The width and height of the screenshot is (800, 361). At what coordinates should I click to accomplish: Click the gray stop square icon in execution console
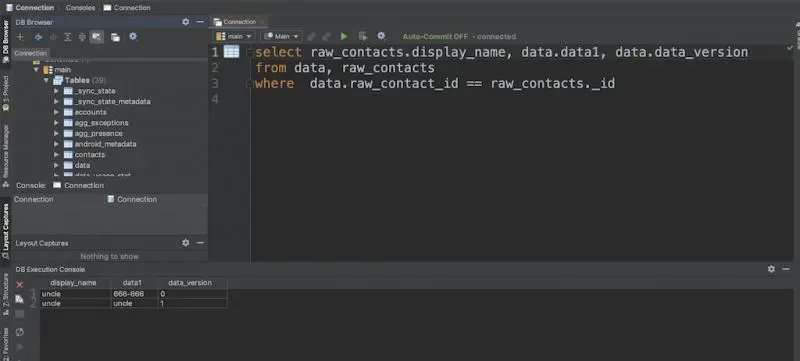tap(19, 314)
